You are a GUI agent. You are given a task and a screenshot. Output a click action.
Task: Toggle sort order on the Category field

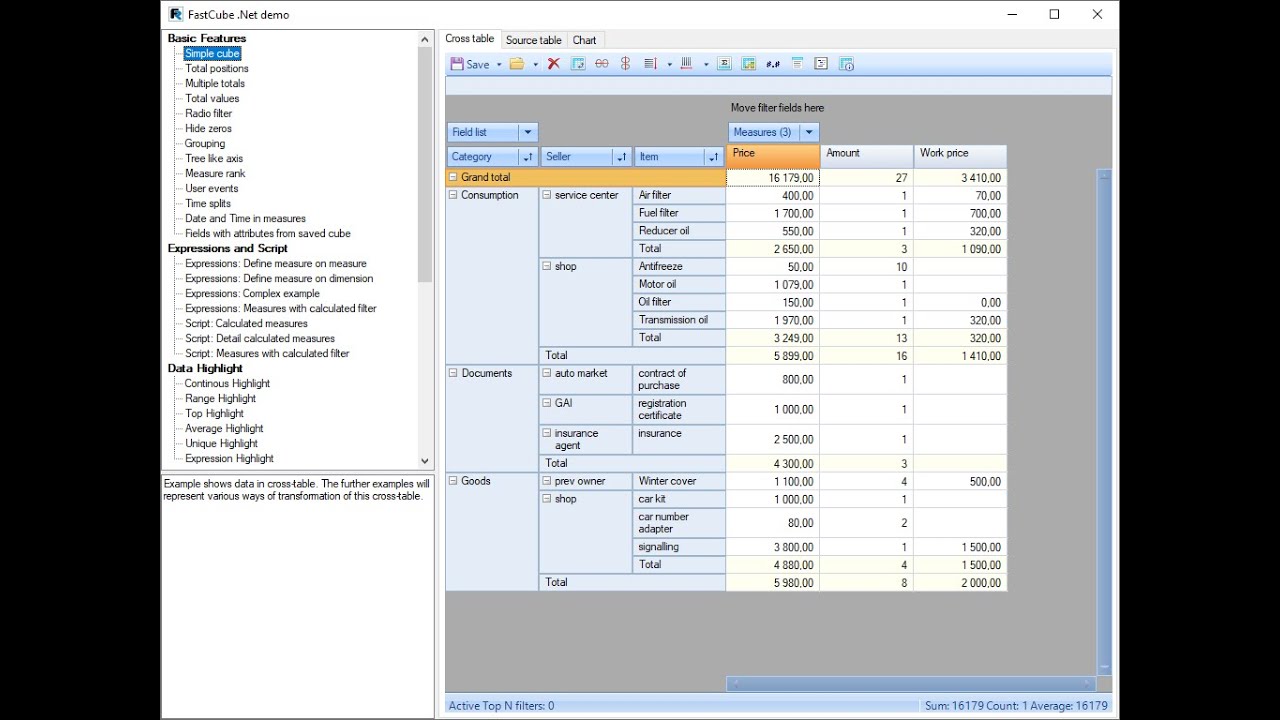[x=528, y=157]
